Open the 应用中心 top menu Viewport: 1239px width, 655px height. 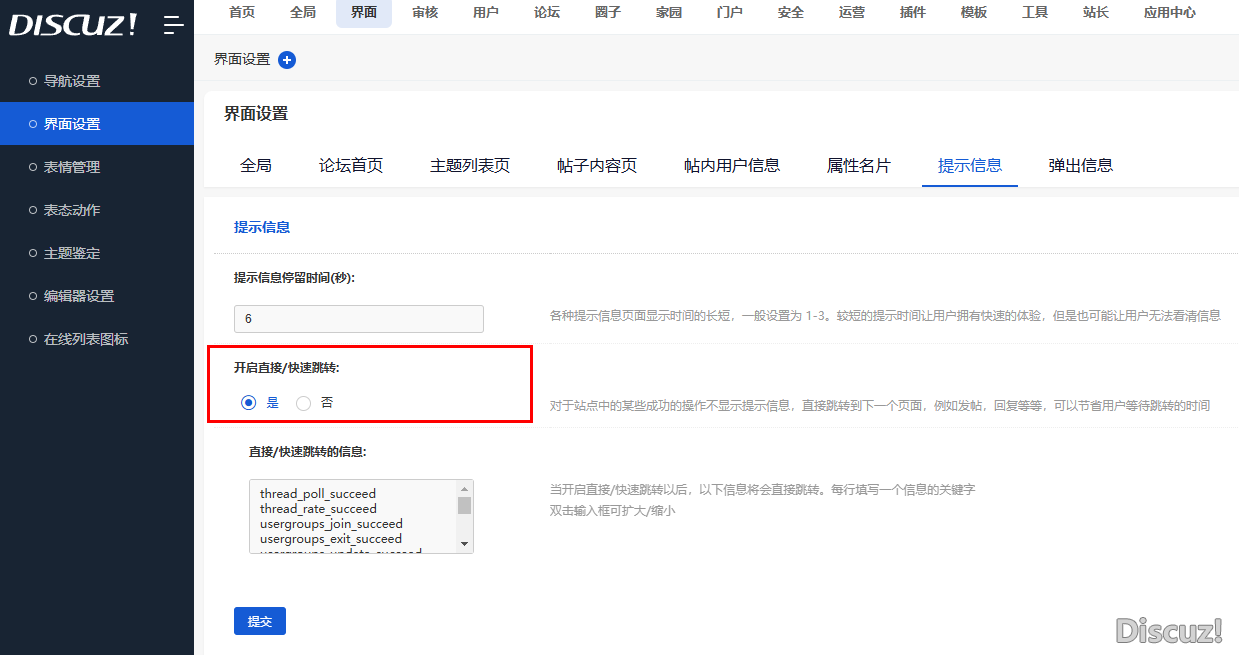pos(1169,13)
